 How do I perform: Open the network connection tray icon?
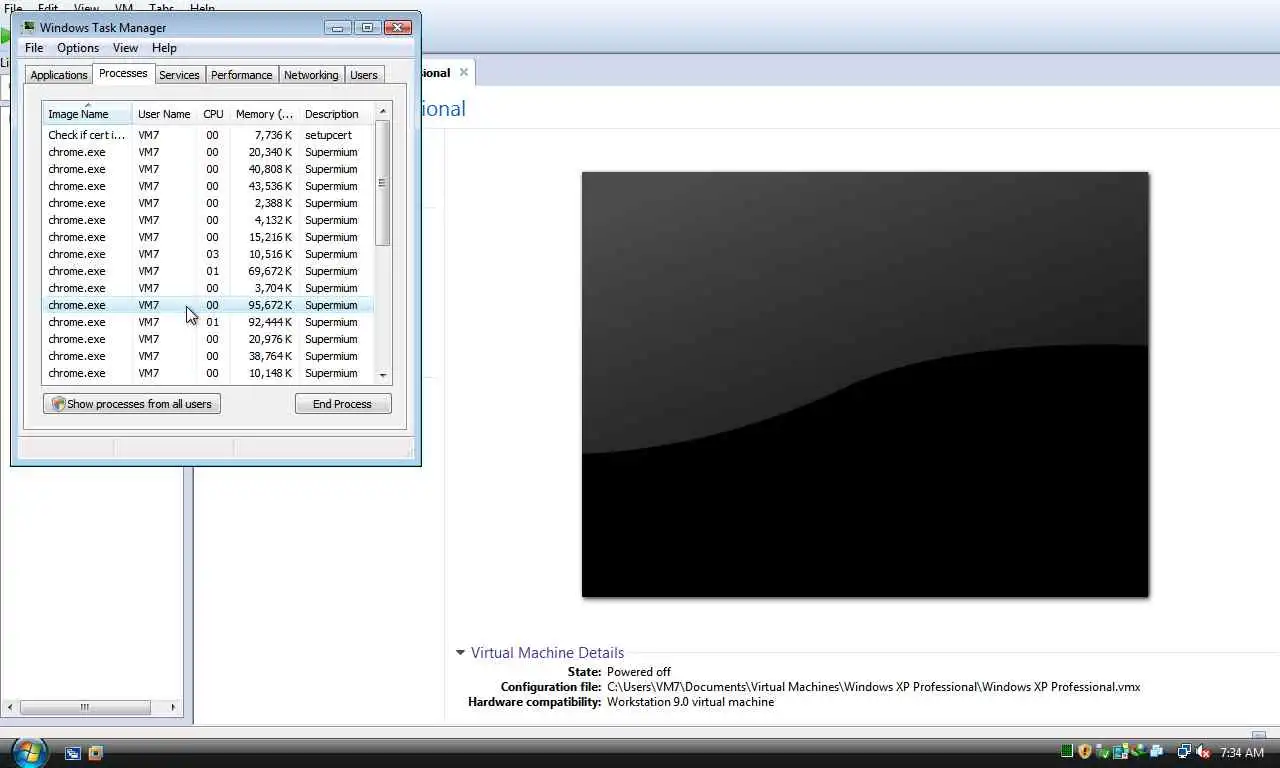[x=1184, y=752]
